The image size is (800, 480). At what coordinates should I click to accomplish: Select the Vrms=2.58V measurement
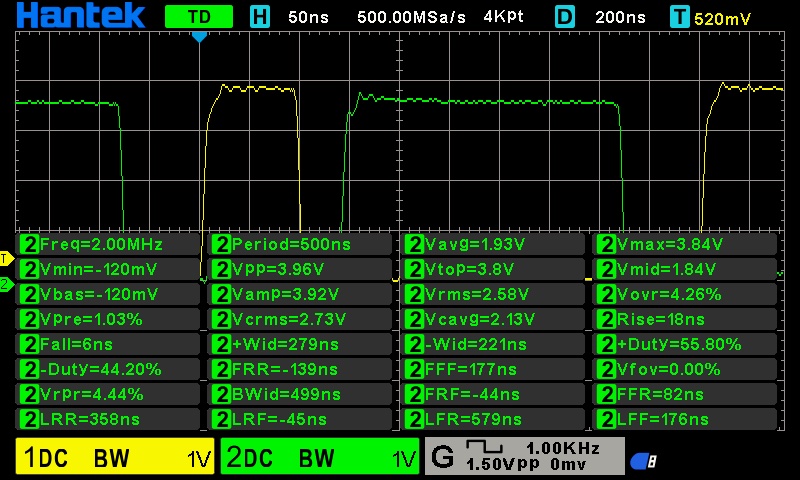(x=493, y=294)
